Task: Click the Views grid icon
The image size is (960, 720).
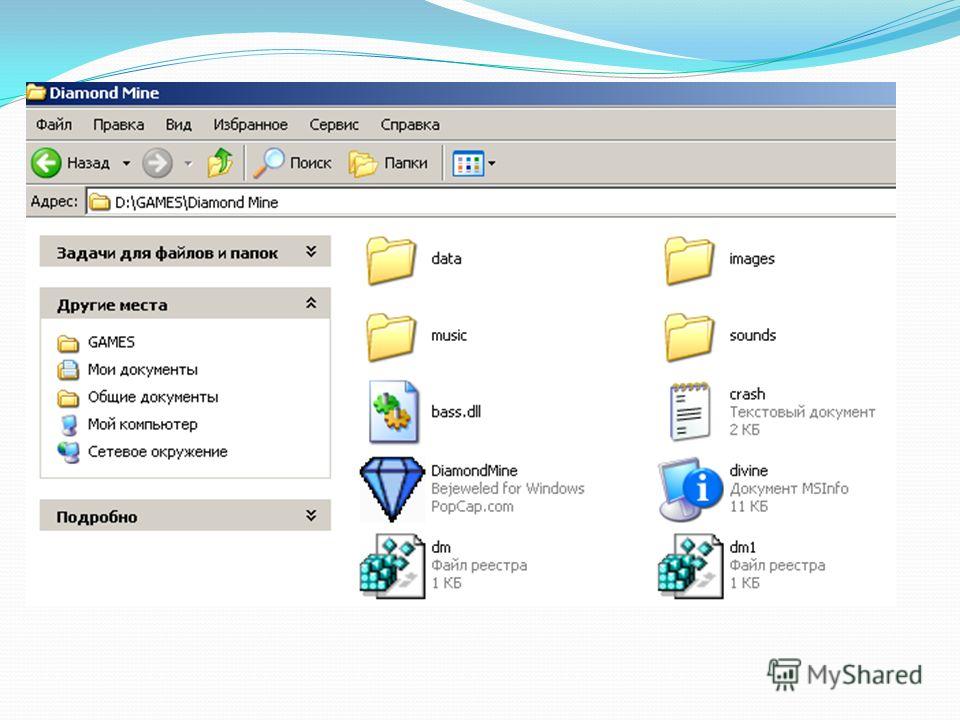Action: [468, 163]
